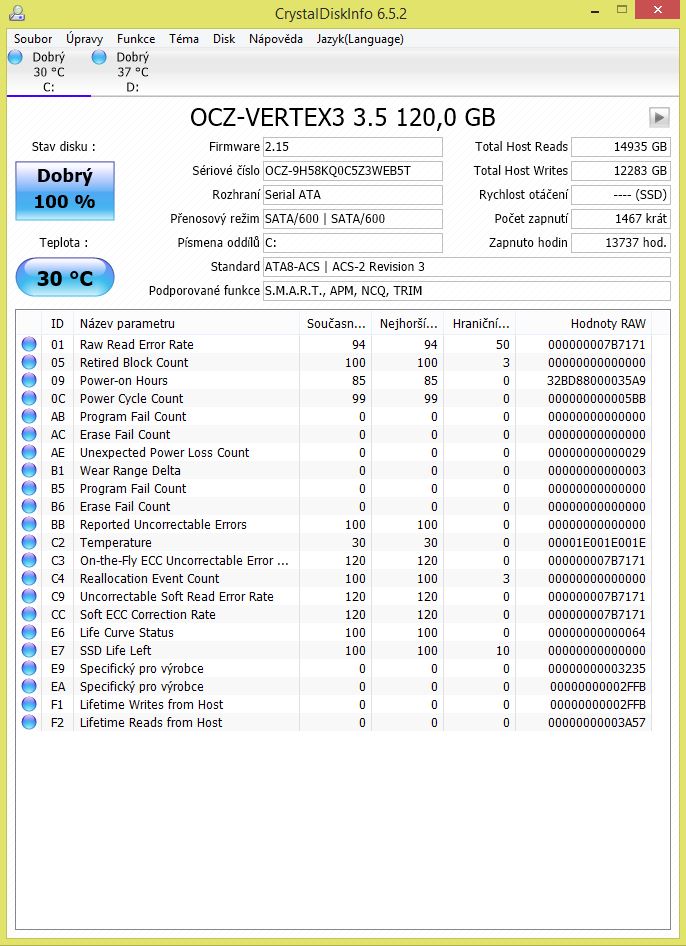Click the Sériové číslo serial number field
The width and height of the screenshot is (686, 946).
(x=353, y=171)
